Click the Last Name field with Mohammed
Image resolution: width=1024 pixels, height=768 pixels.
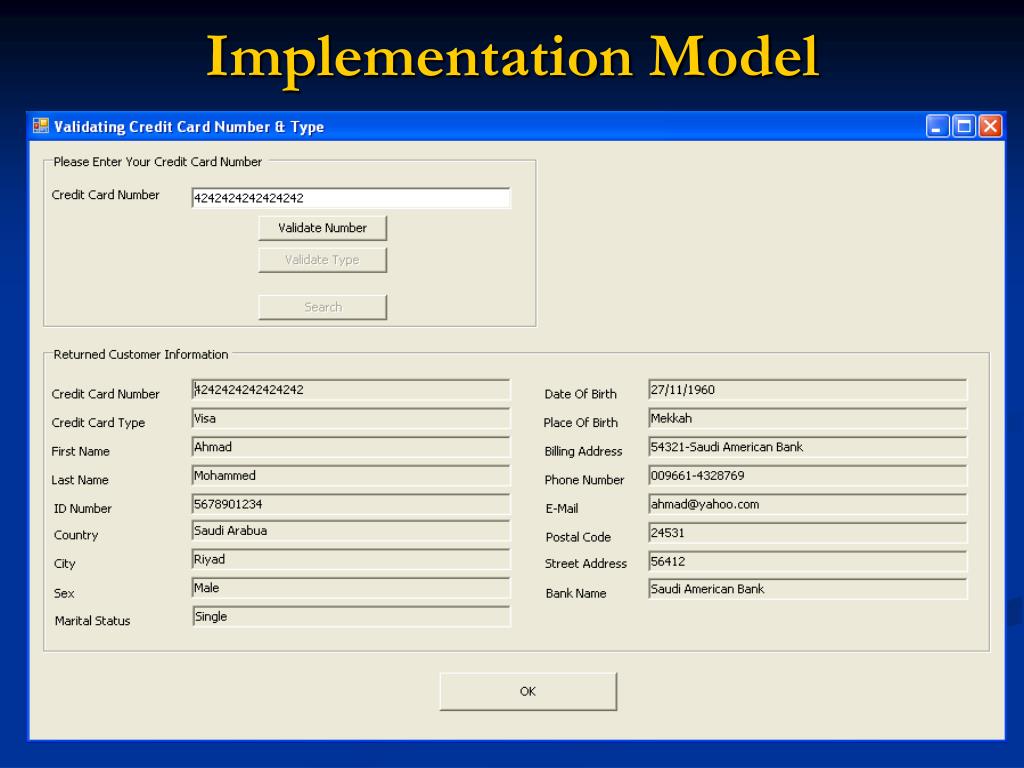(x=351, y=476)
